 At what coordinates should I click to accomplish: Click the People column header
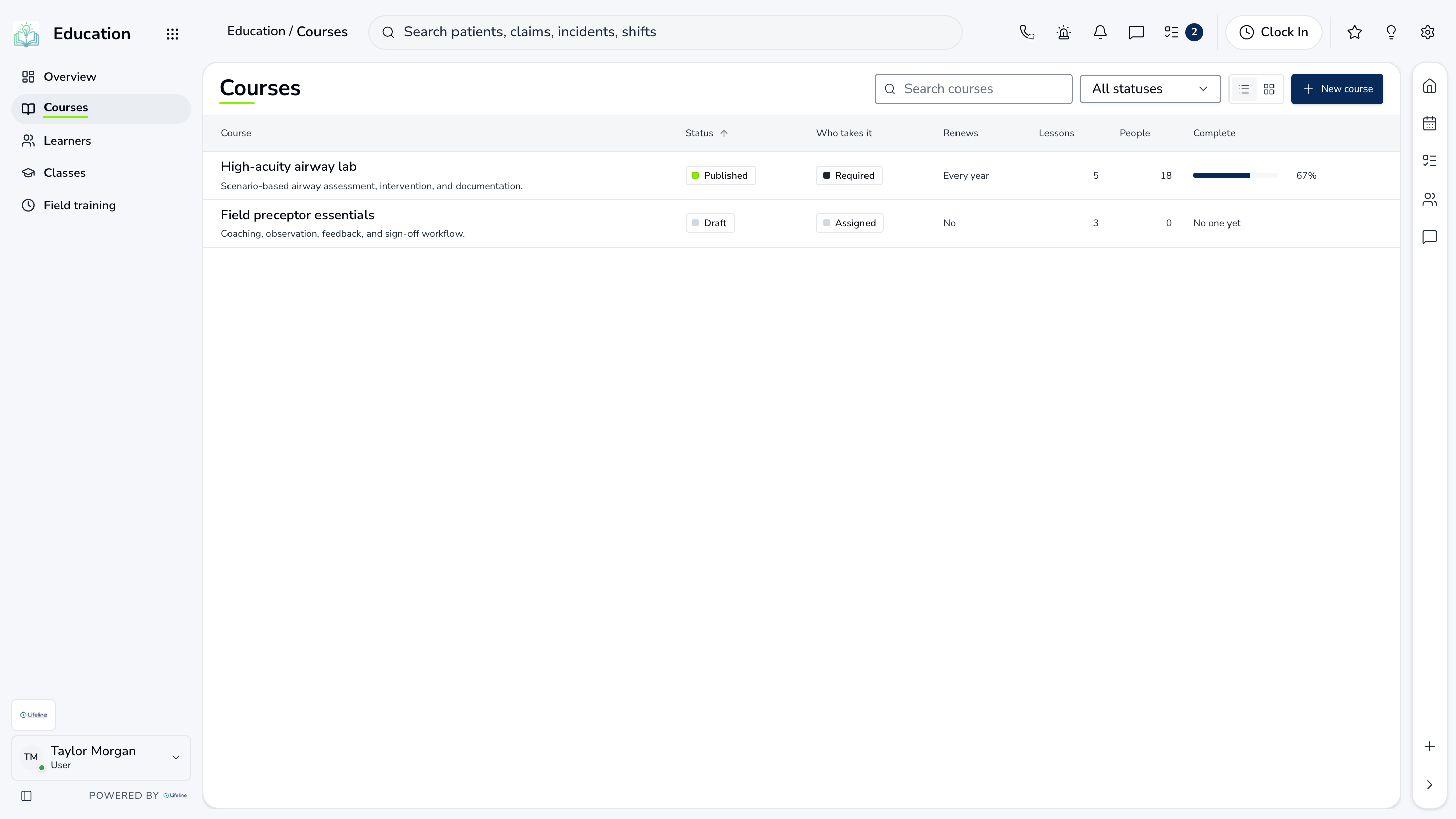(1134, 133)
